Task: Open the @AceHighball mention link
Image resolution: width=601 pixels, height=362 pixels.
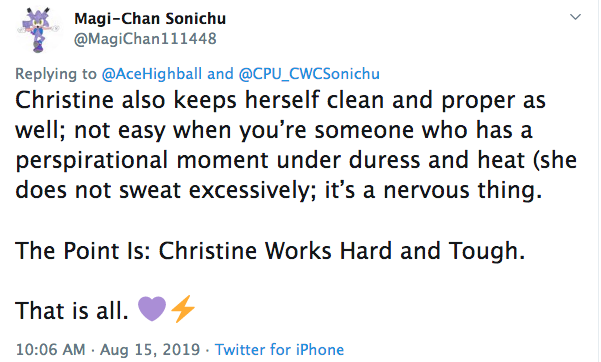Action: pyautogui.click(x=152, y=74)
